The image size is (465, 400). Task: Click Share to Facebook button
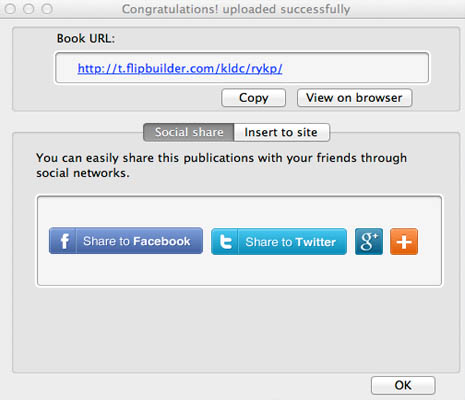pyautogui.click(x=126, y=241)
